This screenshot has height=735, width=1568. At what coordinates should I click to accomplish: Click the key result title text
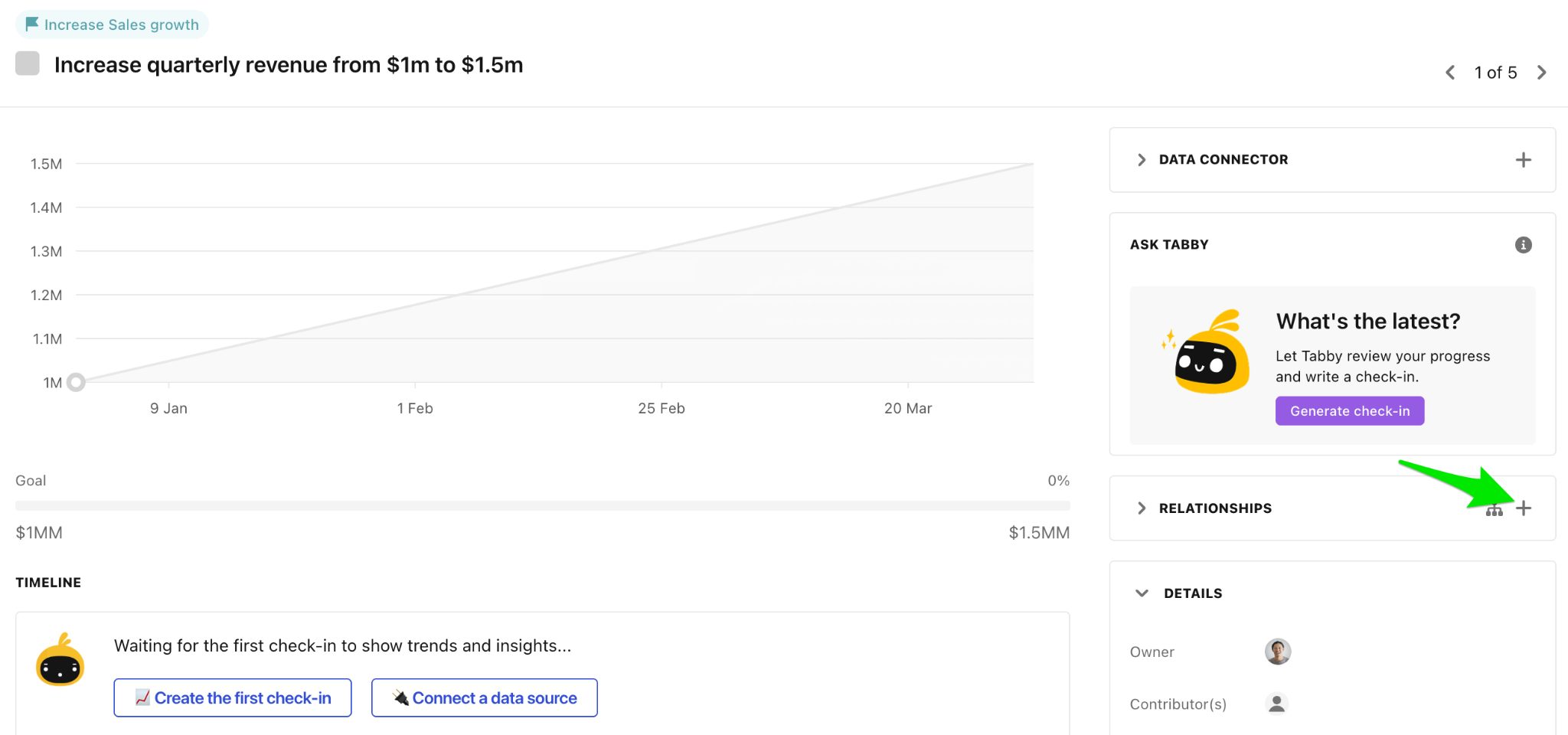(289, 65)
